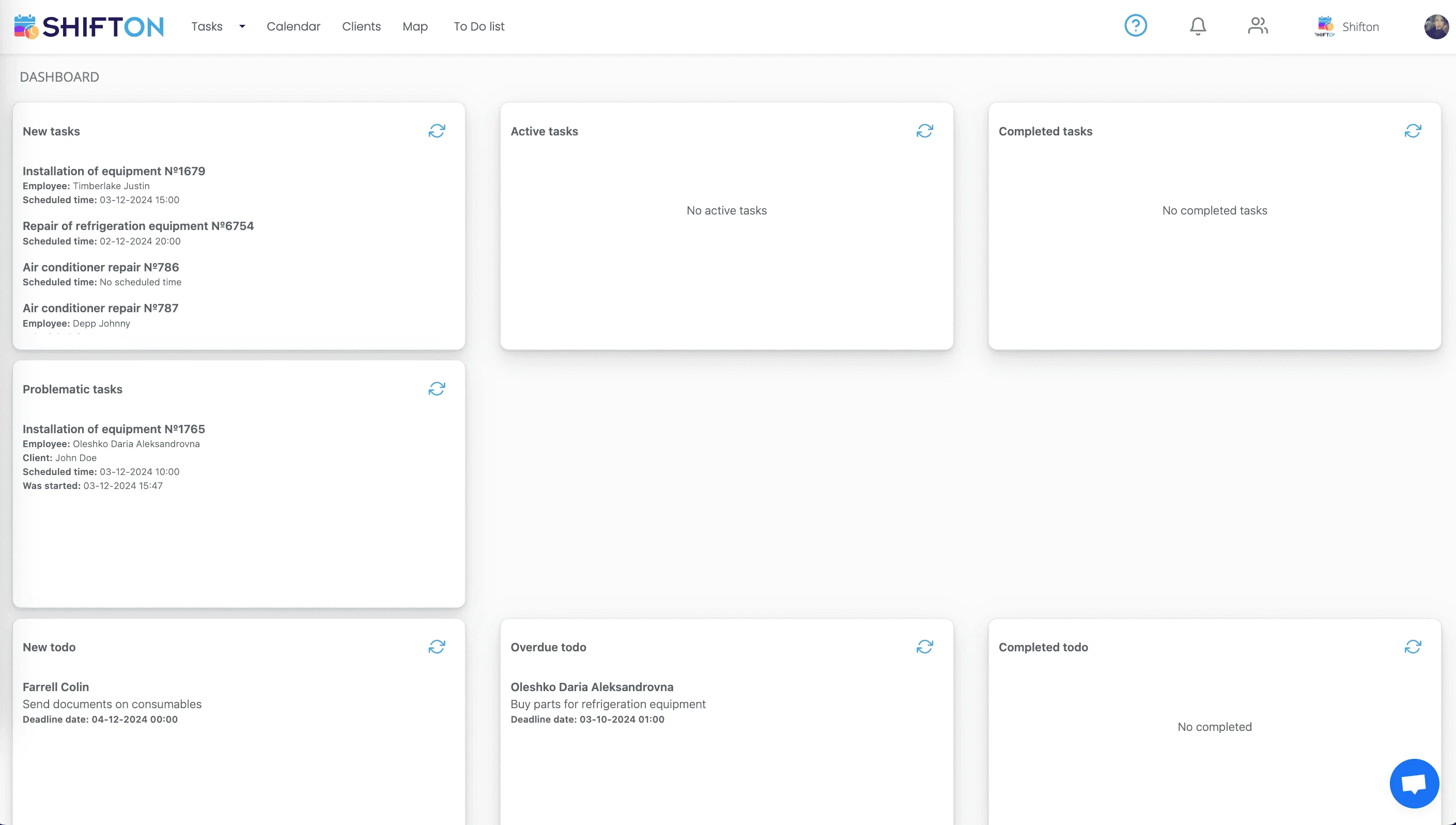Open the users group icon
Image resolution: width=1456 pixels, height=825 pixels.
click(x=1257, y=26)
